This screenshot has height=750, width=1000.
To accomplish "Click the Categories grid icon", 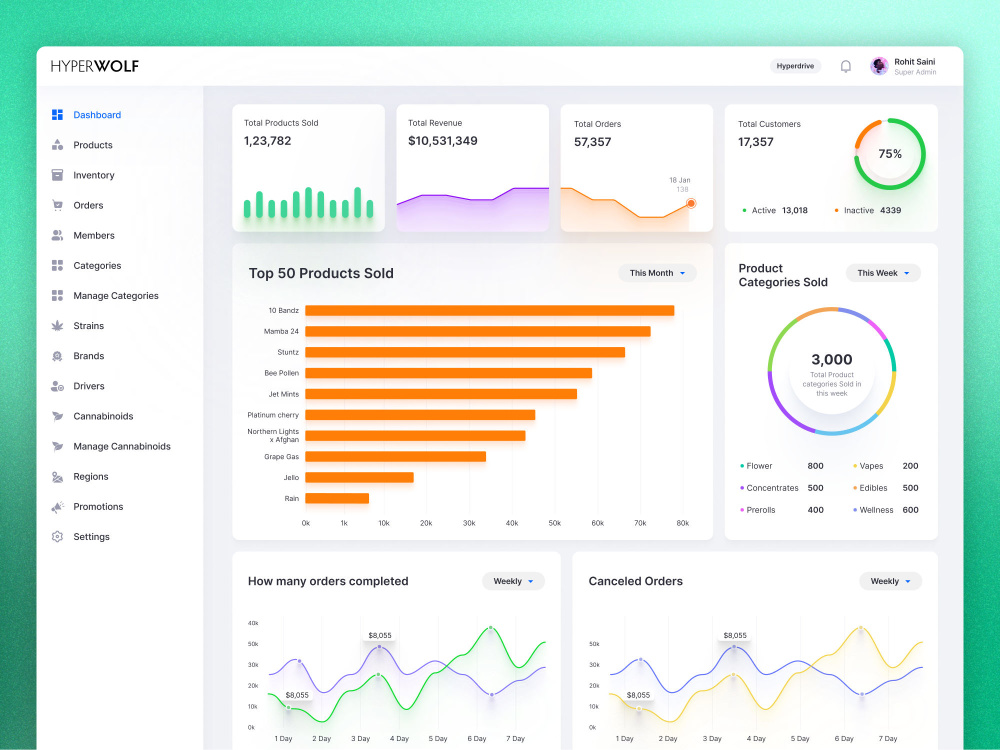I will pos(57,265).
